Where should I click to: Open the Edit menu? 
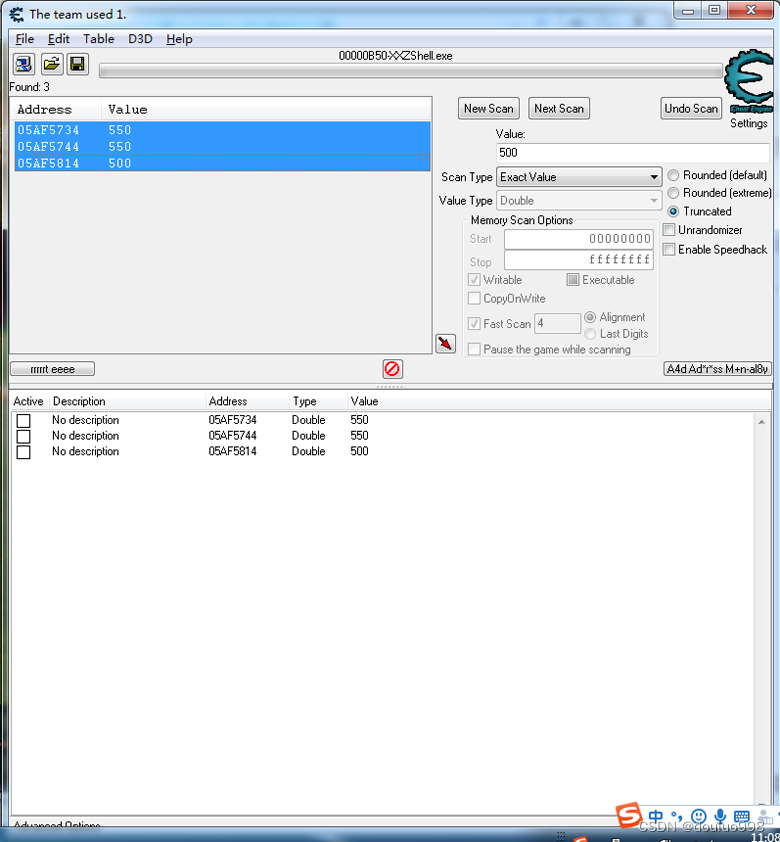pyautogui.click(x=59, y=39)
